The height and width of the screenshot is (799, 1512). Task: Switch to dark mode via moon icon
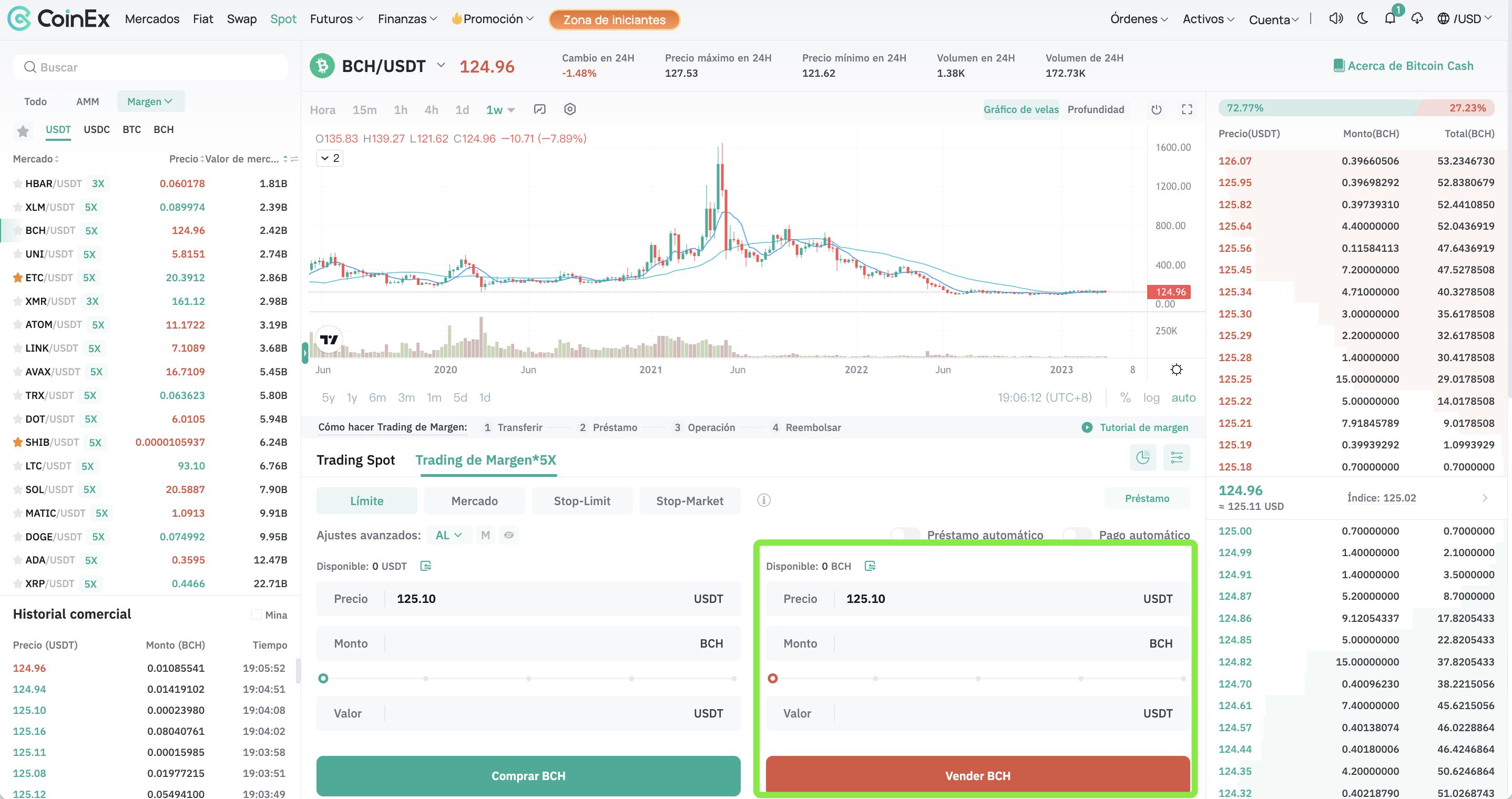coord(1363,18)
